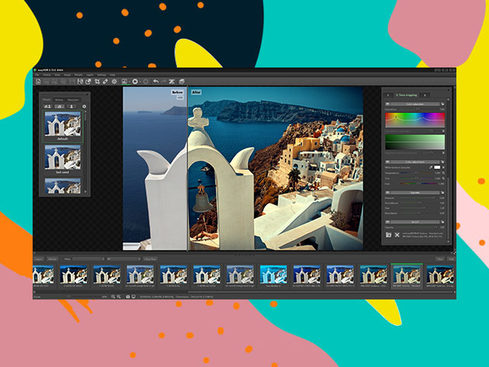
Task: Click the X delete icon at panel bottom
Action: (397, 235)
